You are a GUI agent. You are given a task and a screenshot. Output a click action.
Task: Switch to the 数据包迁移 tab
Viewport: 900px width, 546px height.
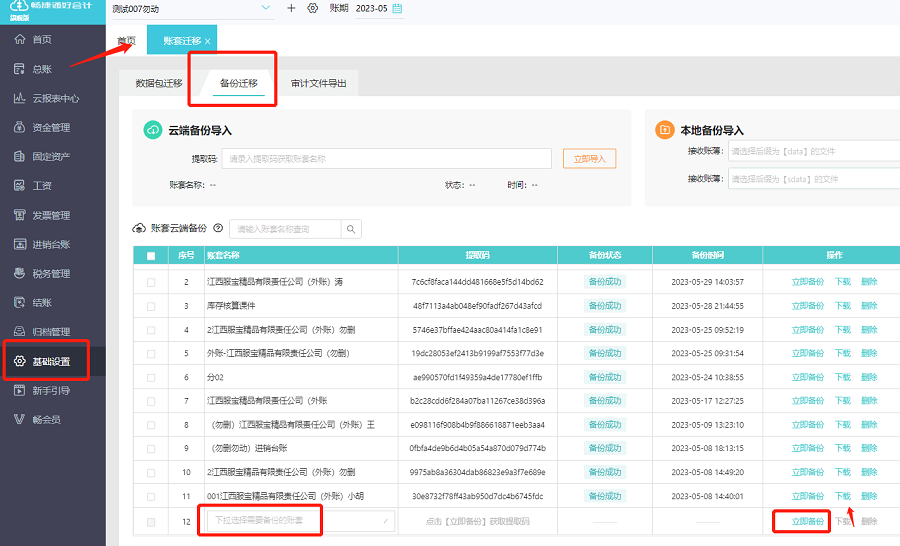[x=159, y=84]
